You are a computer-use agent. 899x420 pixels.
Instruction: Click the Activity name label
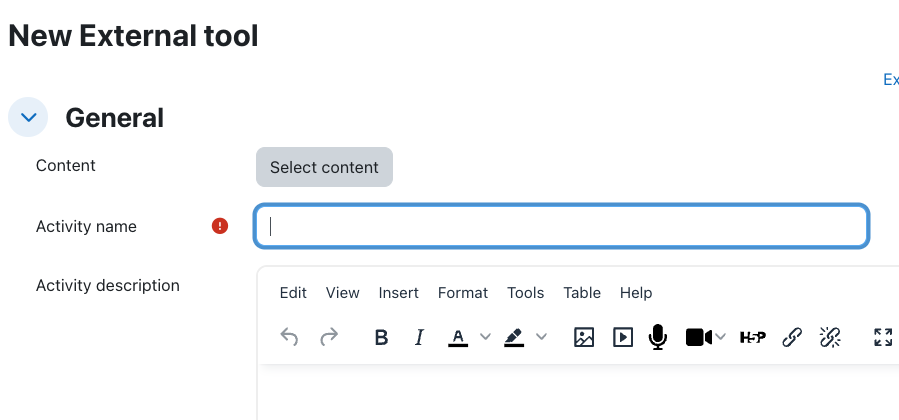(86, 226)
